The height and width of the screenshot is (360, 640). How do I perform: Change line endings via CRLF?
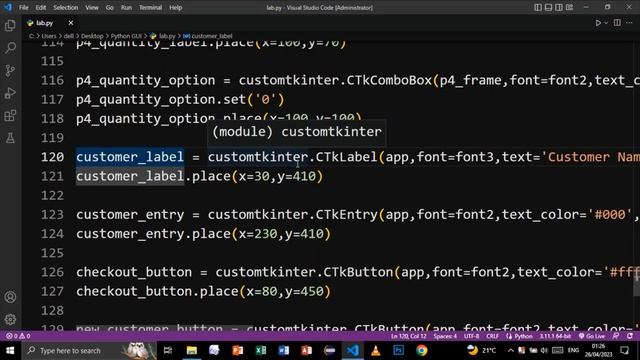point(492,336)
